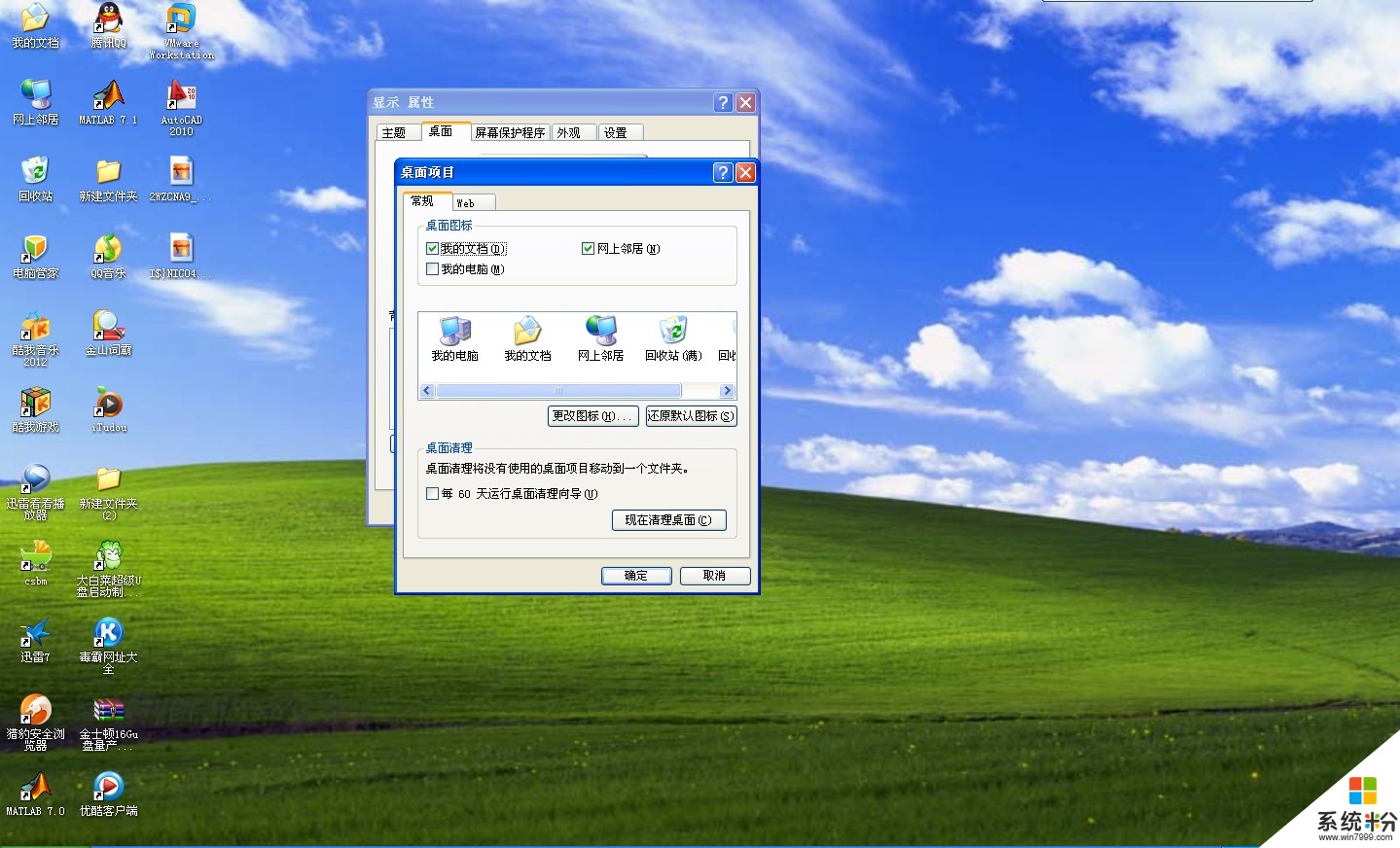Uncheck the 网上邻居(N) checkbox

pyautogui.click(x=588, y=249)
